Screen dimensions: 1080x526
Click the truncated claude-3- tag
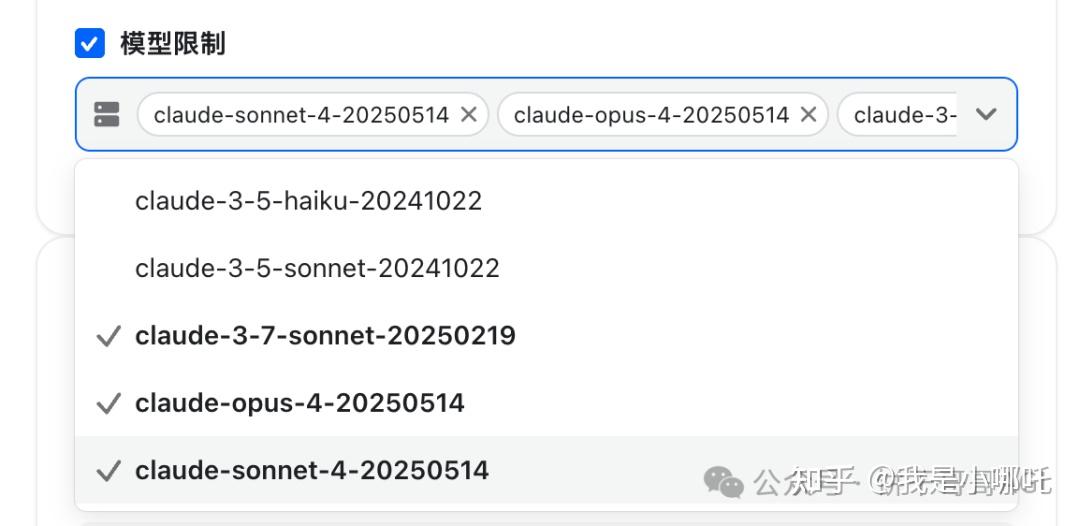point(904,115)
